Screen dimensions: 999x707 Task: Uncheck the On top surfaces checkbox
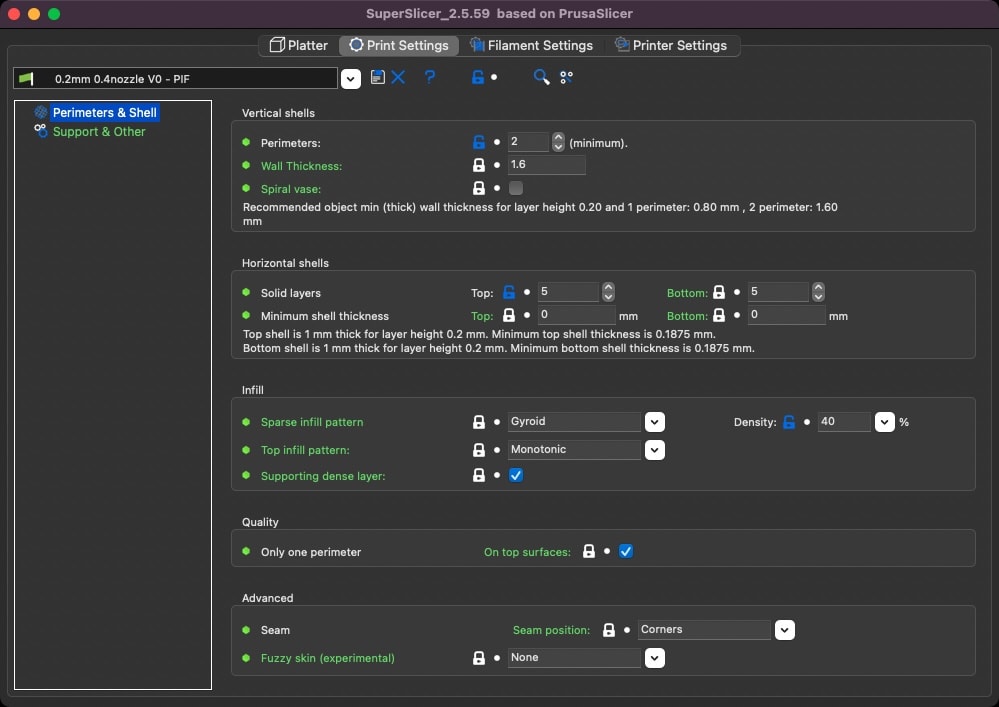(x=626, y=552)
